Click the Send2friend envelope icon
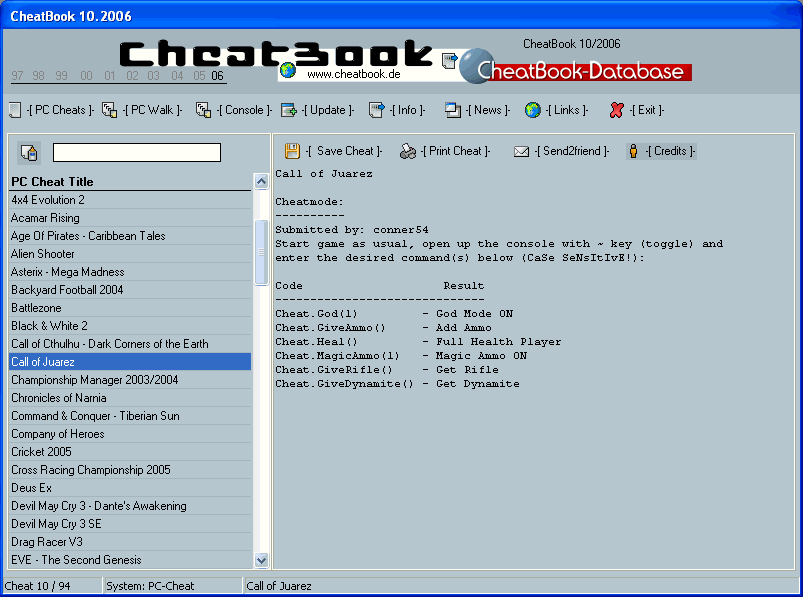The width and height of the screenshot is (803, 597). tap(521, 152)
